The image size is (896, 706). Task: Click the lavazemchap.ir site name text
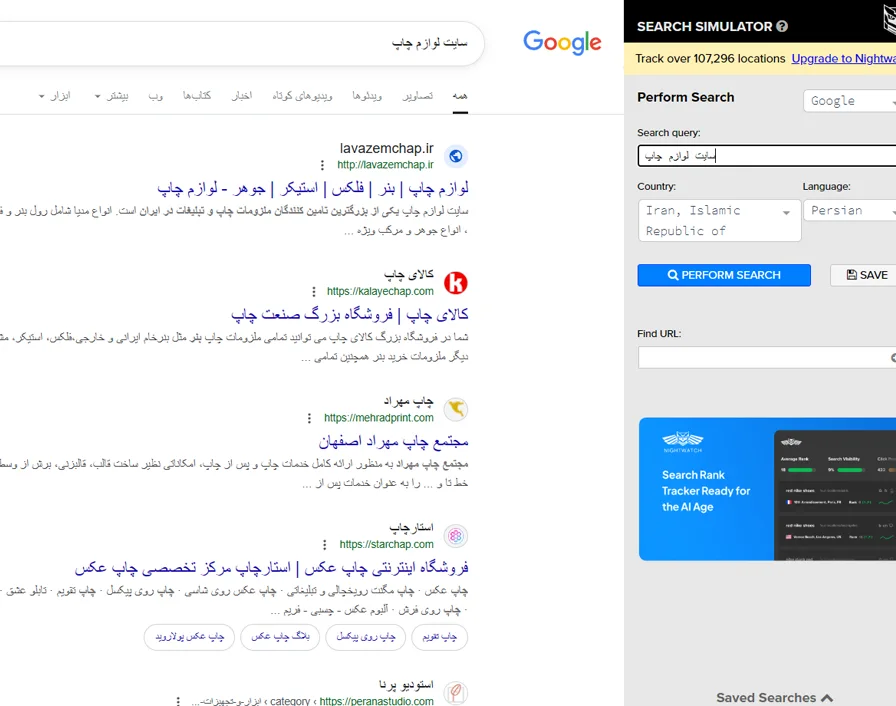[x=387, y=149]
